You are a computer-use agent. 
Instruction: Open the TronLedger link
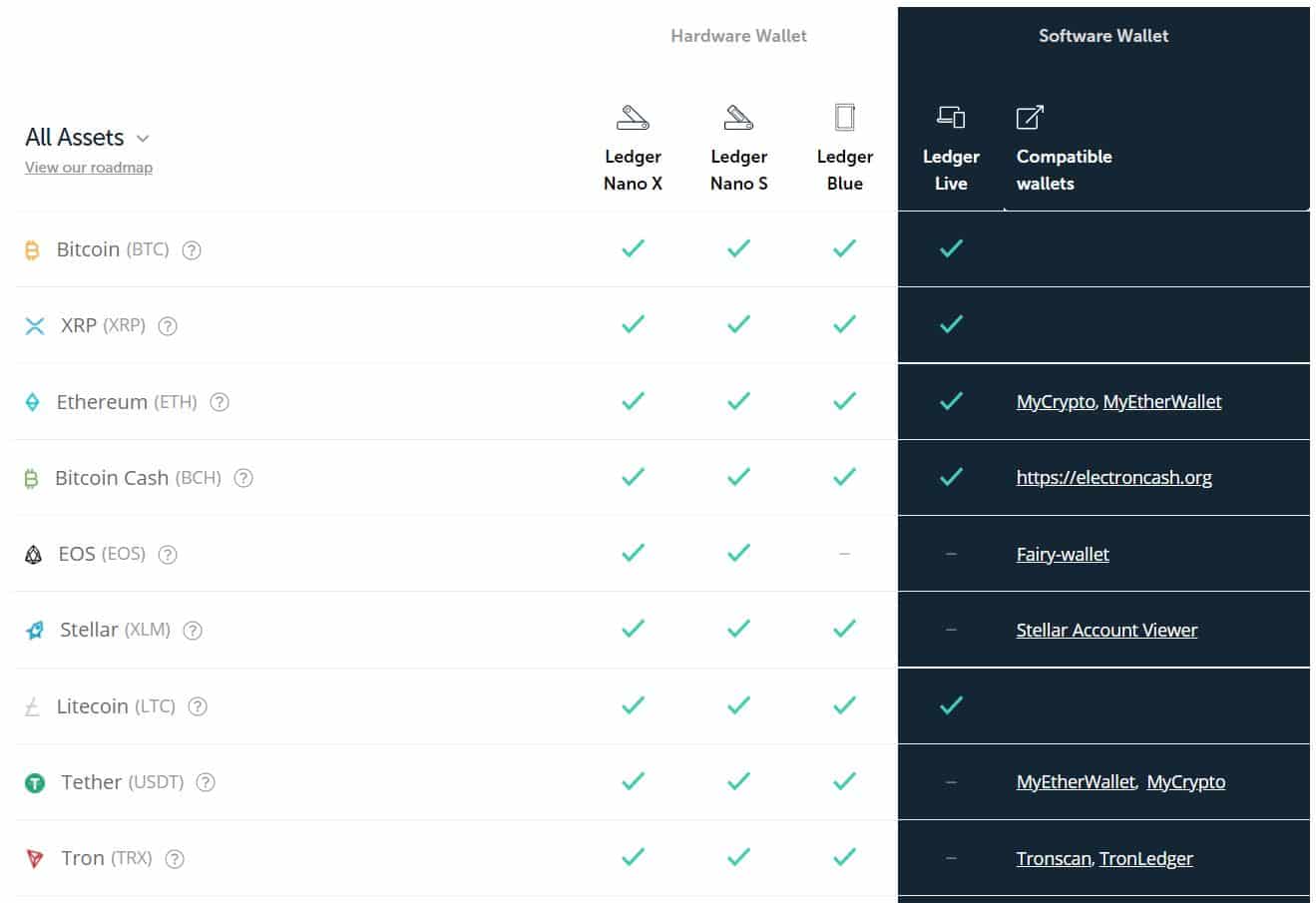[1146, 859]
